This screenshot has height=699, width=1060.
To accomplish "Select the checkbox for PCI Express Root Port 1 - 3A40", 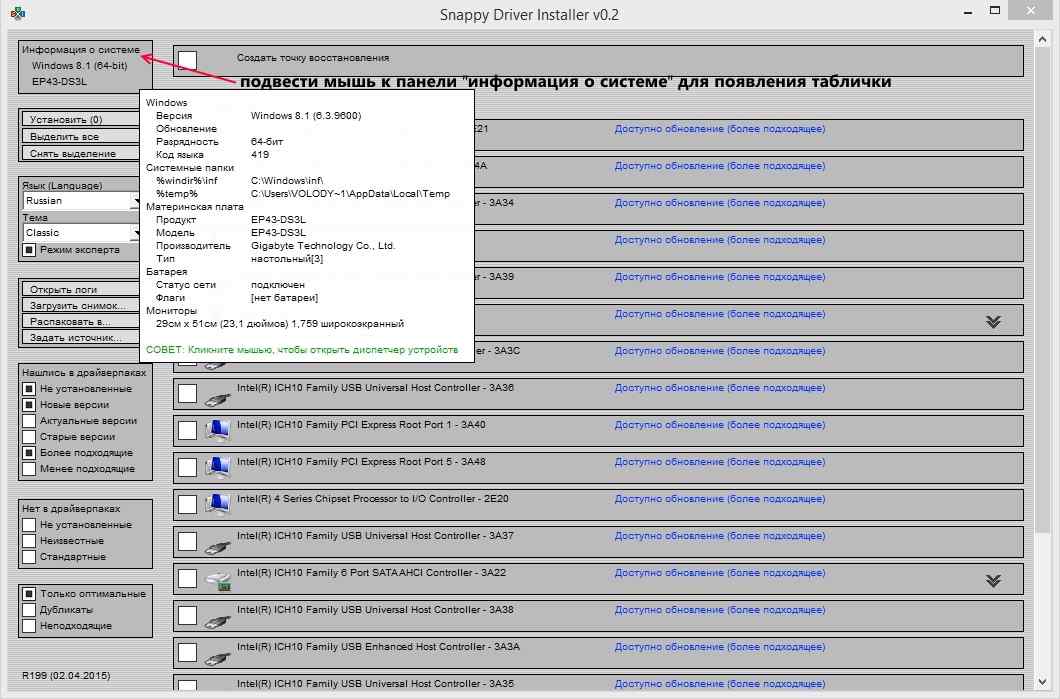I will (x=187, y=431).
